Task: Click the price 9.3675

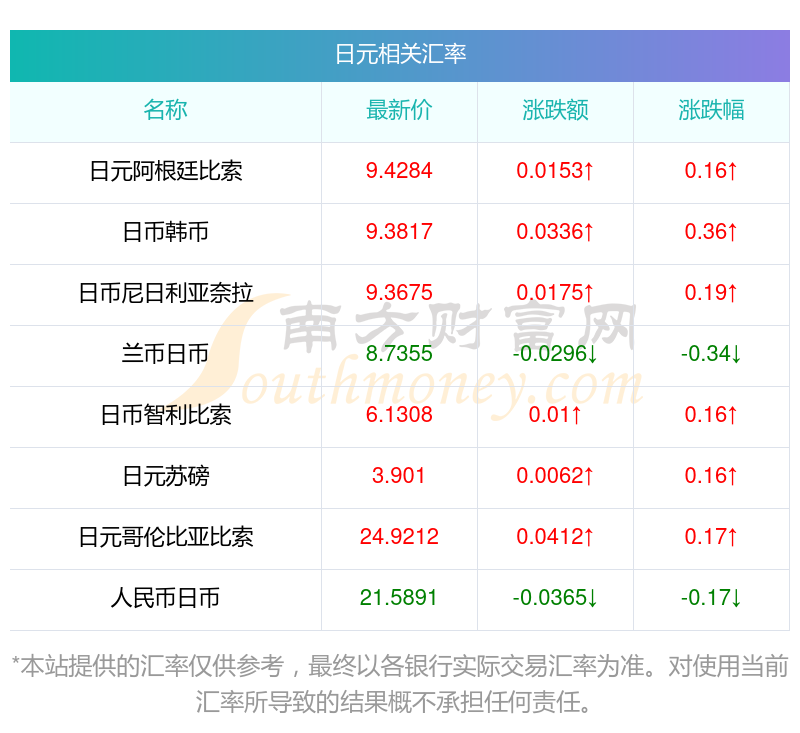Action: pyautogui.click(x=399, y=293)
